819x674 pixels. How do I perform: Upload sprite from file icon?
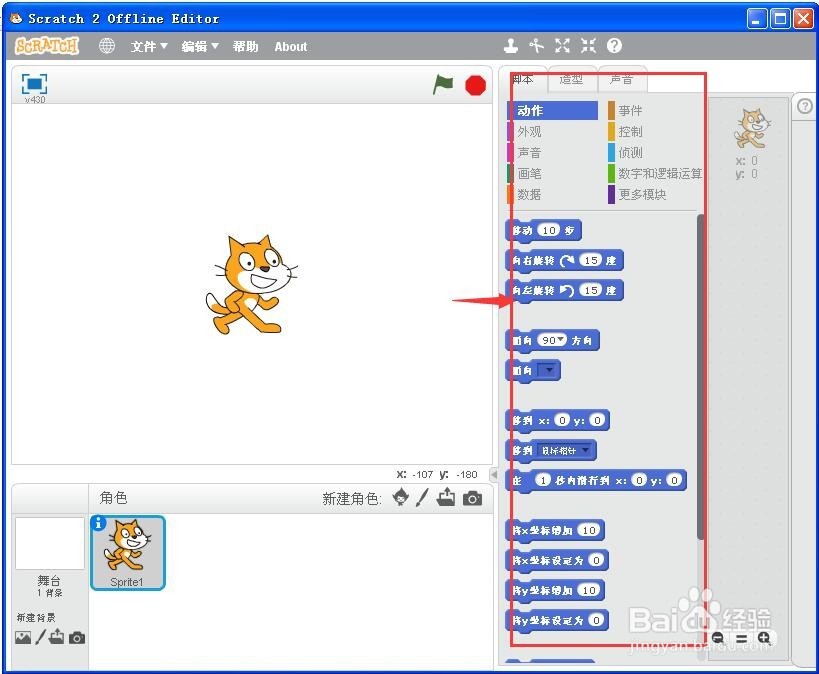click(x=446, y=497)
